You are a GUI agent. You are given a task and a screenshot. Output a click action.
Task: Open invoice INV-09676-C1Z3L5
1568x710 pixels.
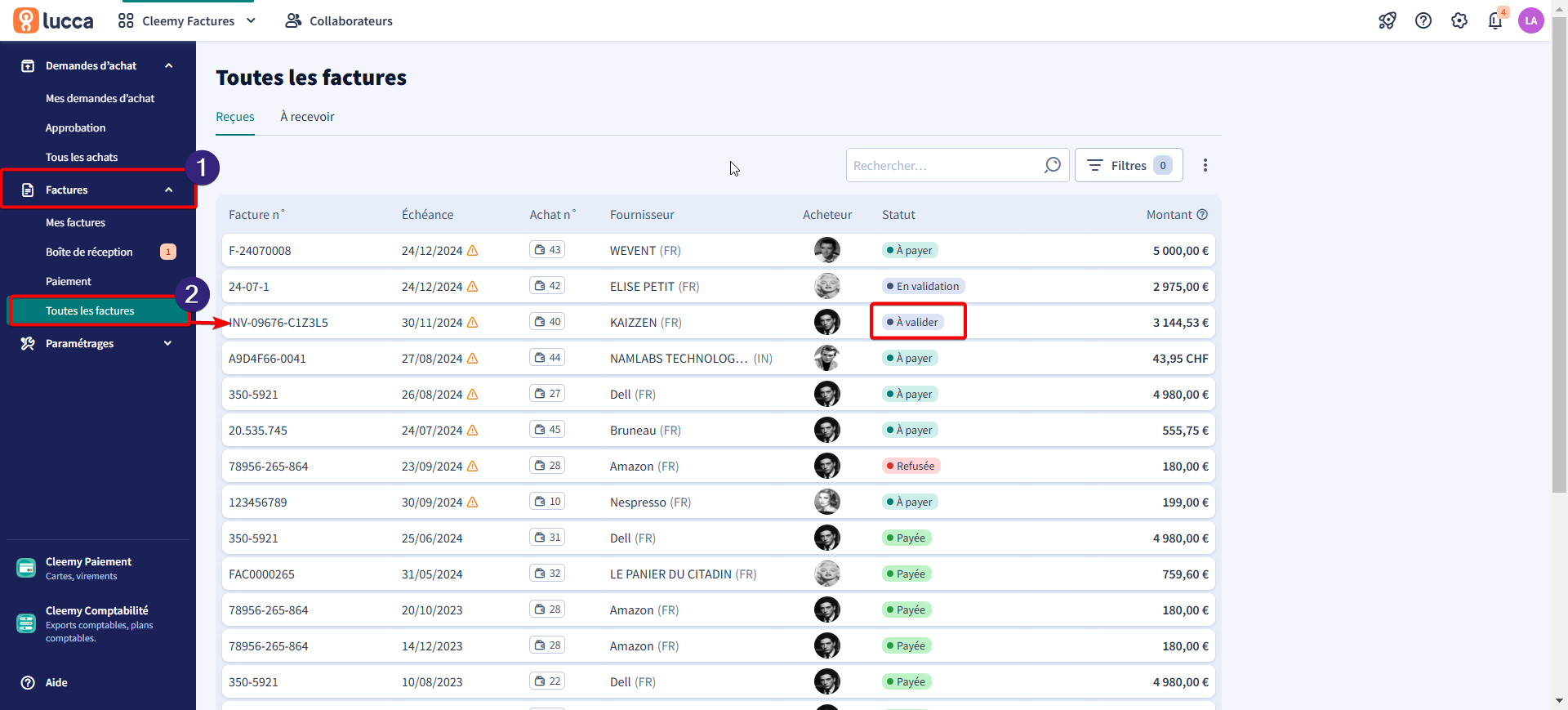tap(278, 322)
